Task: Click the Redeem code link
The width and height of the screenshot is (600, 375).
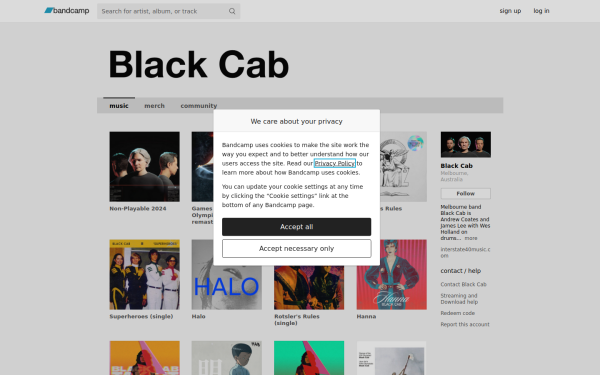Action: [458, 313]
